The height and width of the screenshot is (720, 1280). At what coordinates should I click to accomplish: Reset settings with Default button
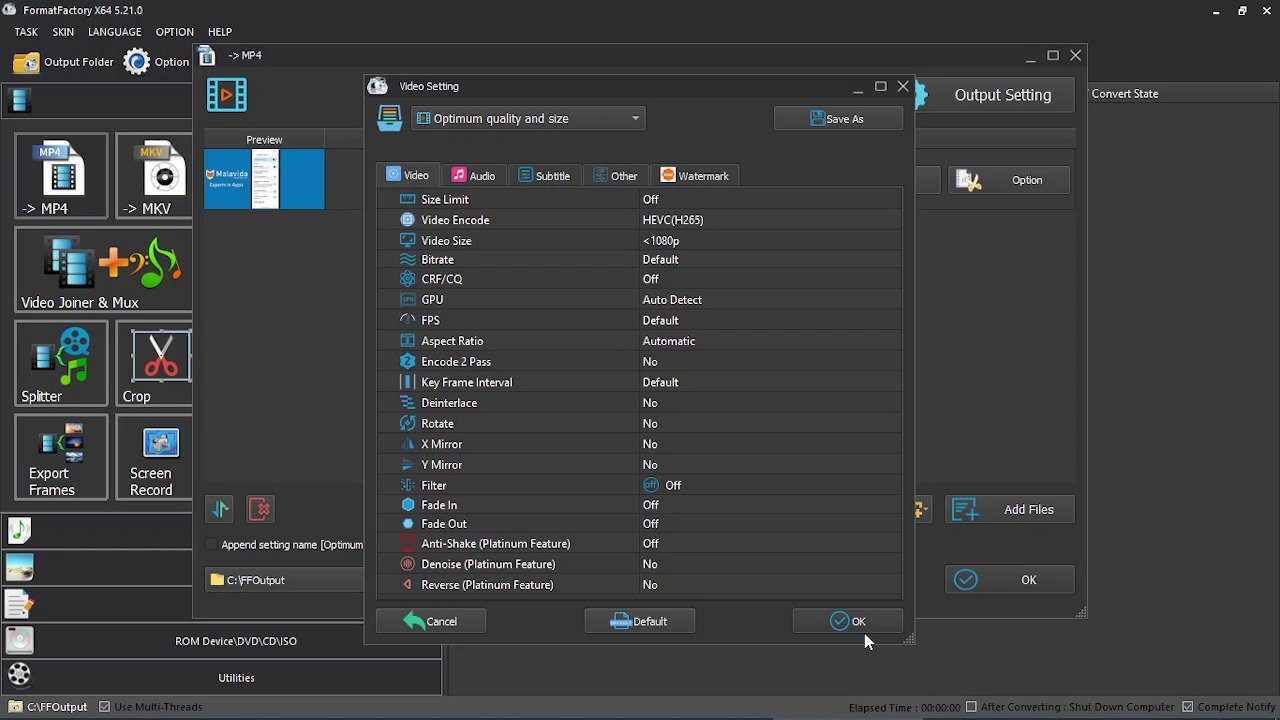(x=639, y=622)
